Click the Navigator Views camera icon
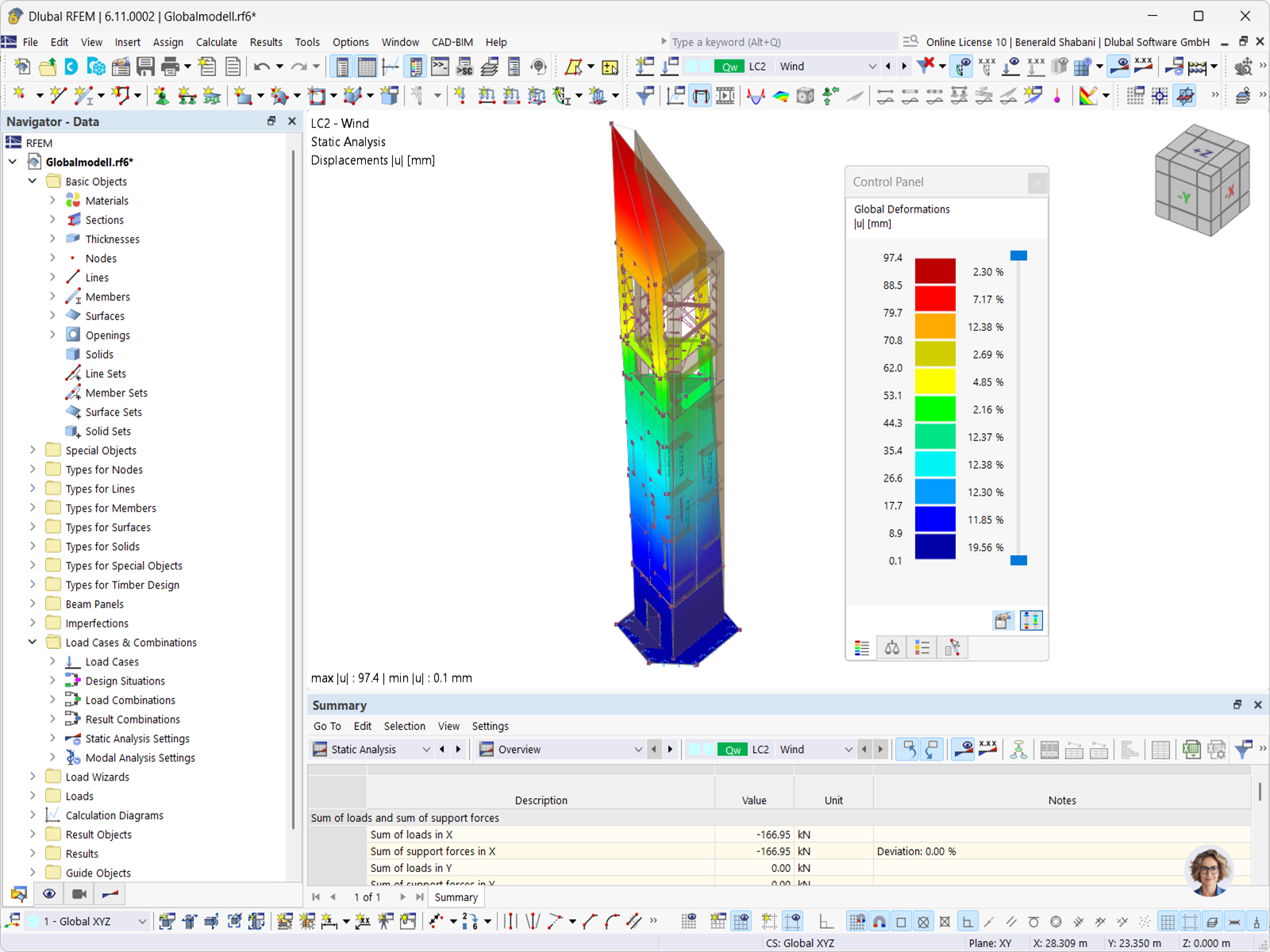 point(79,894)
